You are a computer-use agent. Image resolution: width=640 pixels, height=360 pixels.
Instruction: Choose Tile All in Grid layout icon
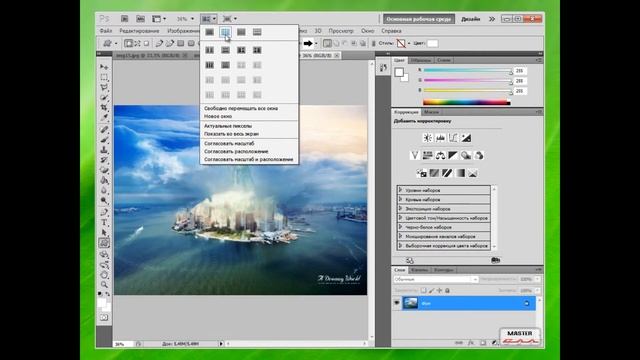pyautogui.click(x=225, y=32)
